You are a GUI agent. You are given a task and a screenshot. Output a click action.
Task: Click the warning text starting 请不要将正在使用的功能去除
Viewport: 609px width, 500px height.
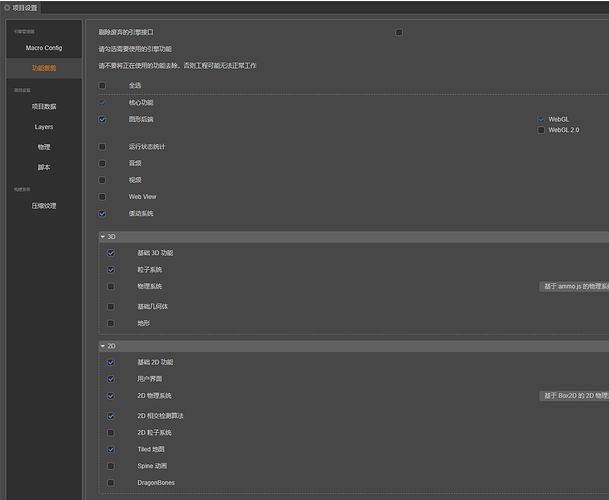[x=177, y=66]
